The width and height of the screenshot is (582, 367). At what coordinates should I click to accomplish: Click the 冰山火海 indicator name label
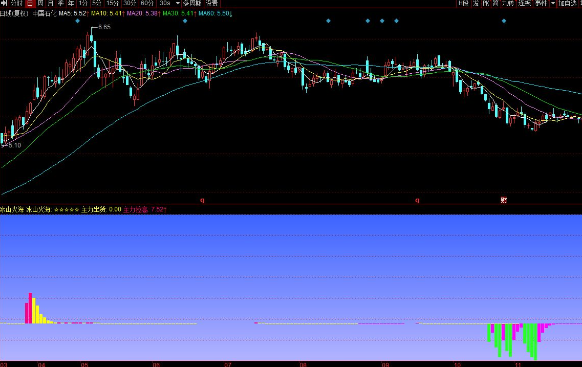[x=12, y=210]
